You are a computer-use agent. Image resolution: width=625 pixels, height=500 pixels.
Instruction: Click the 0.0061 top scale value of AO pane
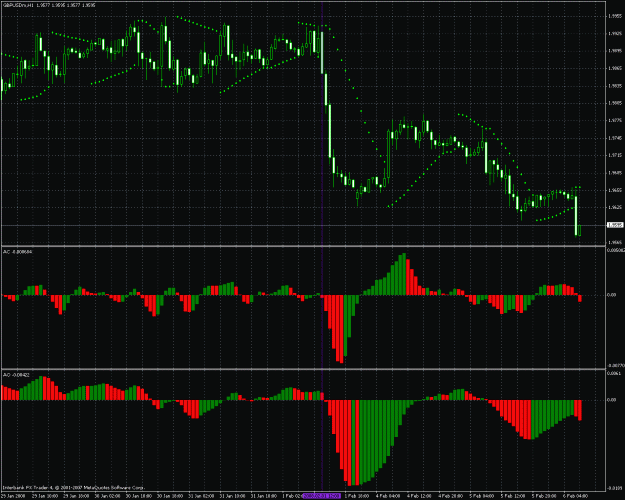(x=614, y=373)
